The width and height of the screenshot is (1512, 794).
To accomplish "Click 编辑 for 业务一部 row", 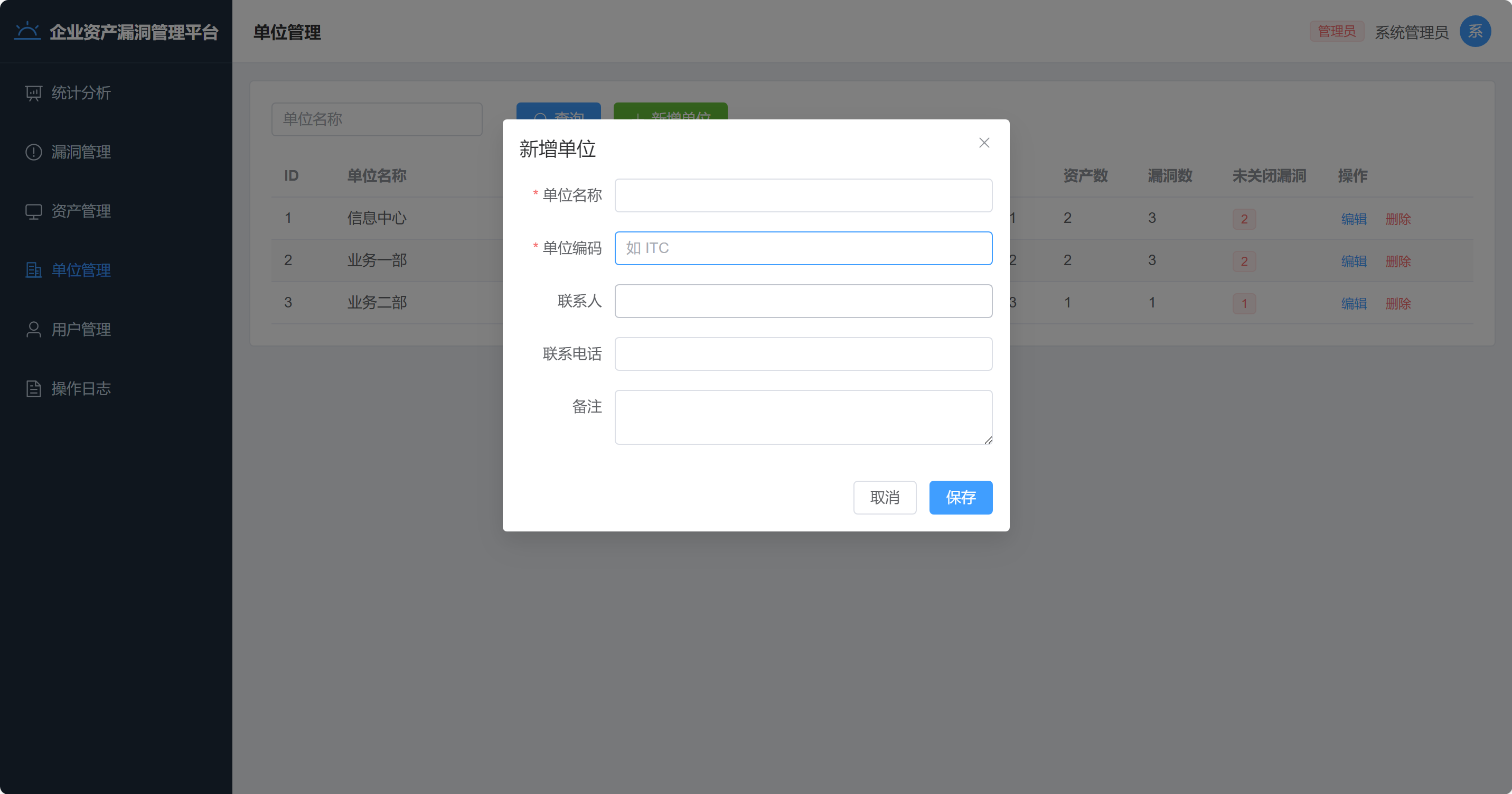I will 1354,261.
